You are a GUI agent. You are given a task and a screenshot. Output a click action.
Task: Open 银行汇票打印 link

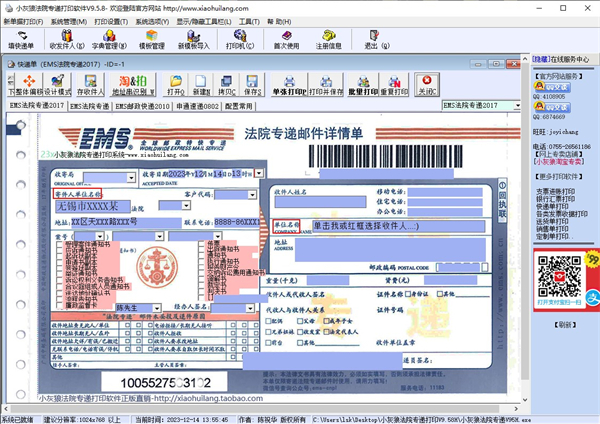555,199
